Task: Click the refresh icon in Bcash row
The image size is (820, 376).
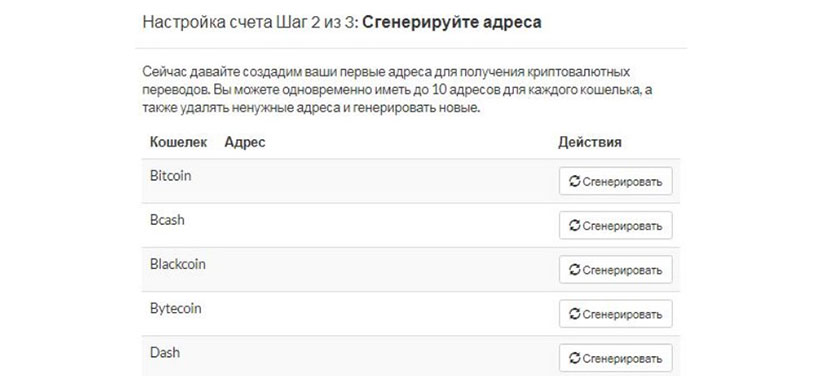Action: click(575, 225)
